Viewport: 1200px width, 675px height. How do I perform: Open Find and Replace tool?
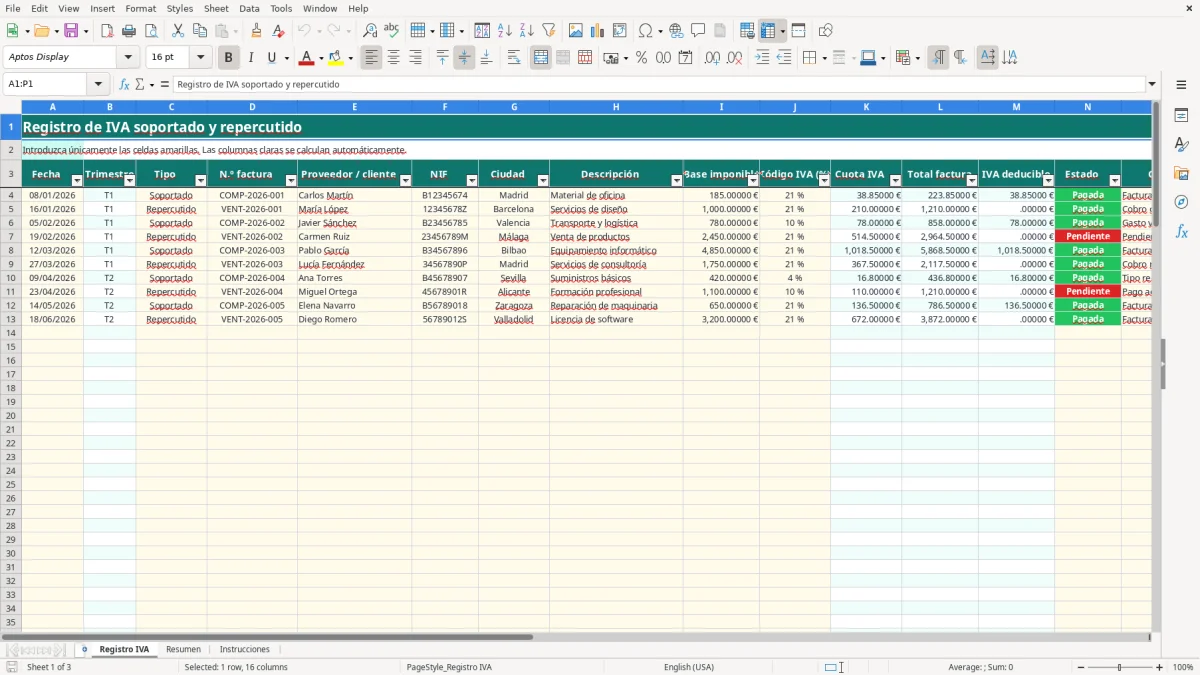(370, 31)
